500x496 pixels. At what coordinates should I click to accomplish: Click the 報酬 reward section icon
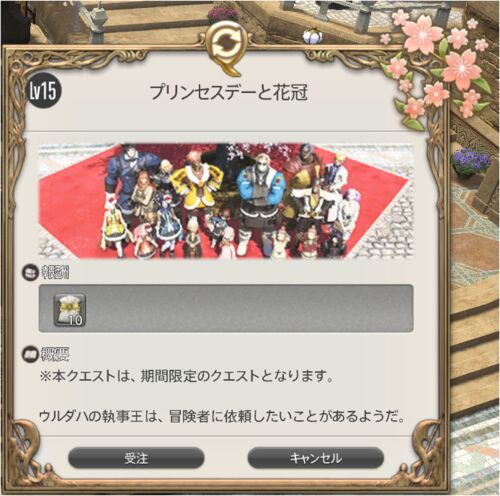click(x=30, y=273)
